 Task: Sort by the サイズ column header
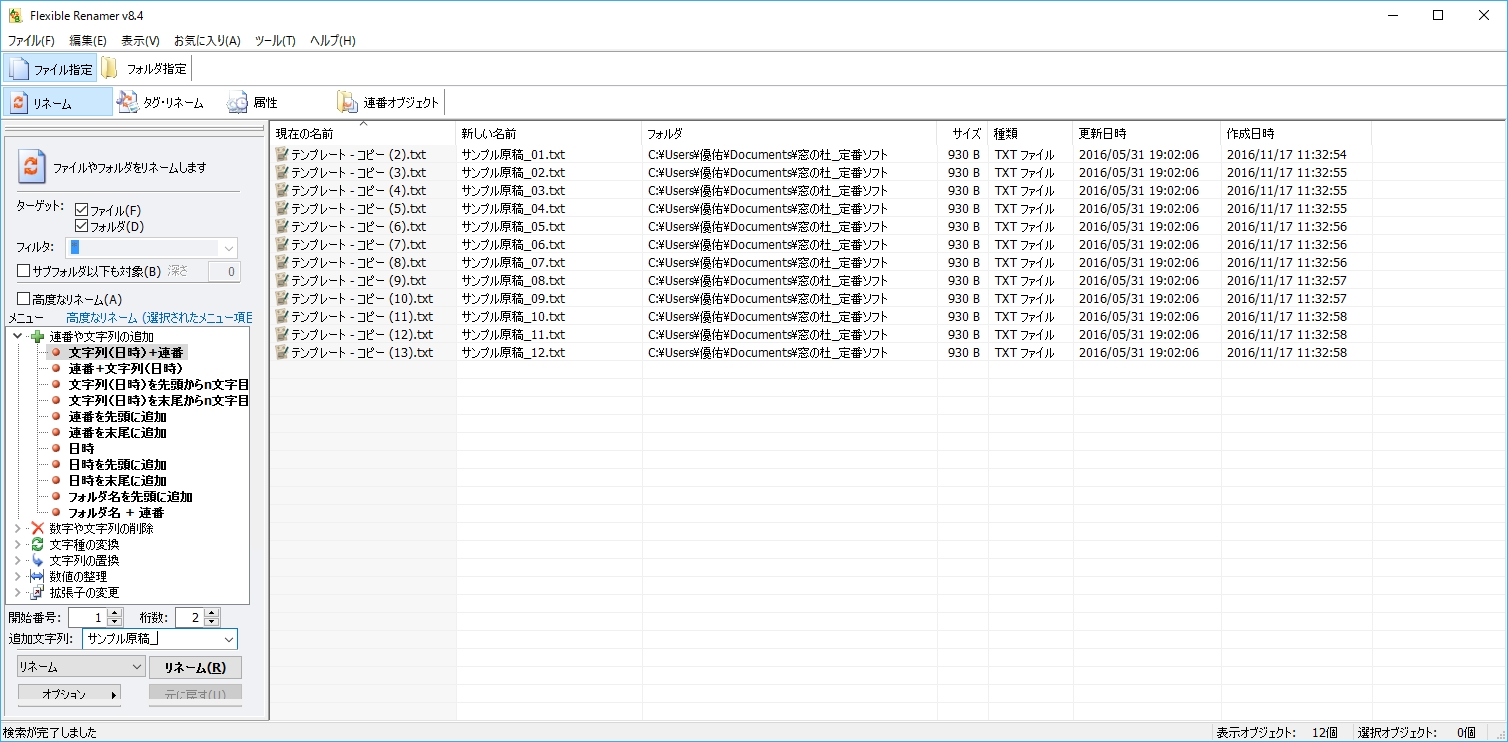(x=963, y=133)
